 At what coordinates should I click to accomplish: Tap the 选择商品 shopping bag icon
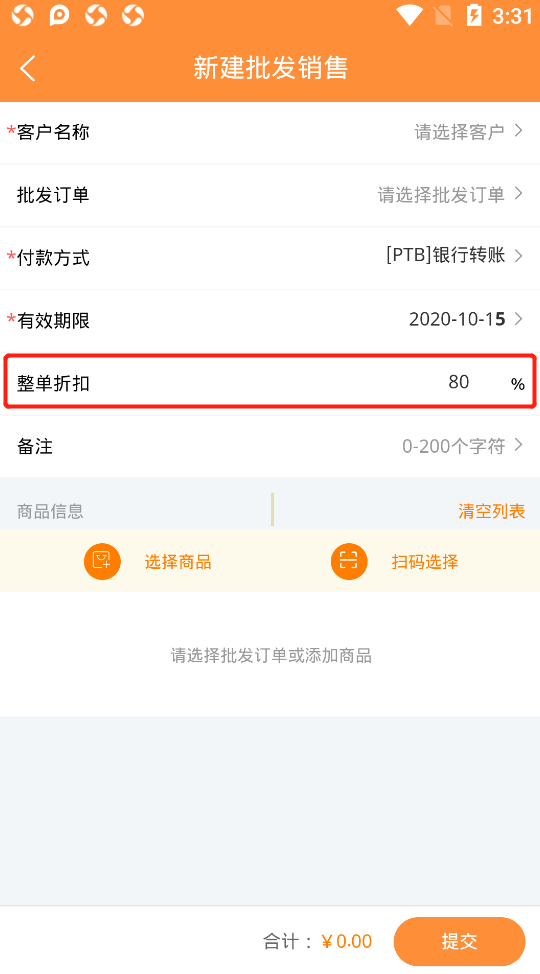(102, 562)
